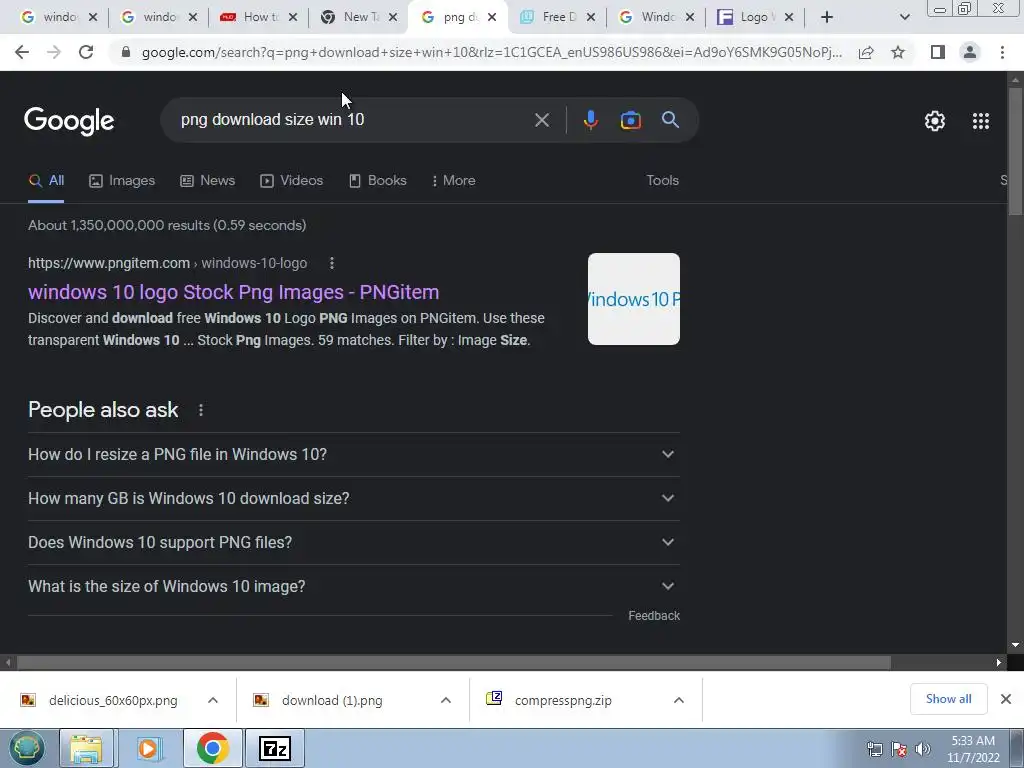Screen dimensions: 1024x768
Task: Click the vertical scrollbar thumb
Action: click(x=1015, y=152)
